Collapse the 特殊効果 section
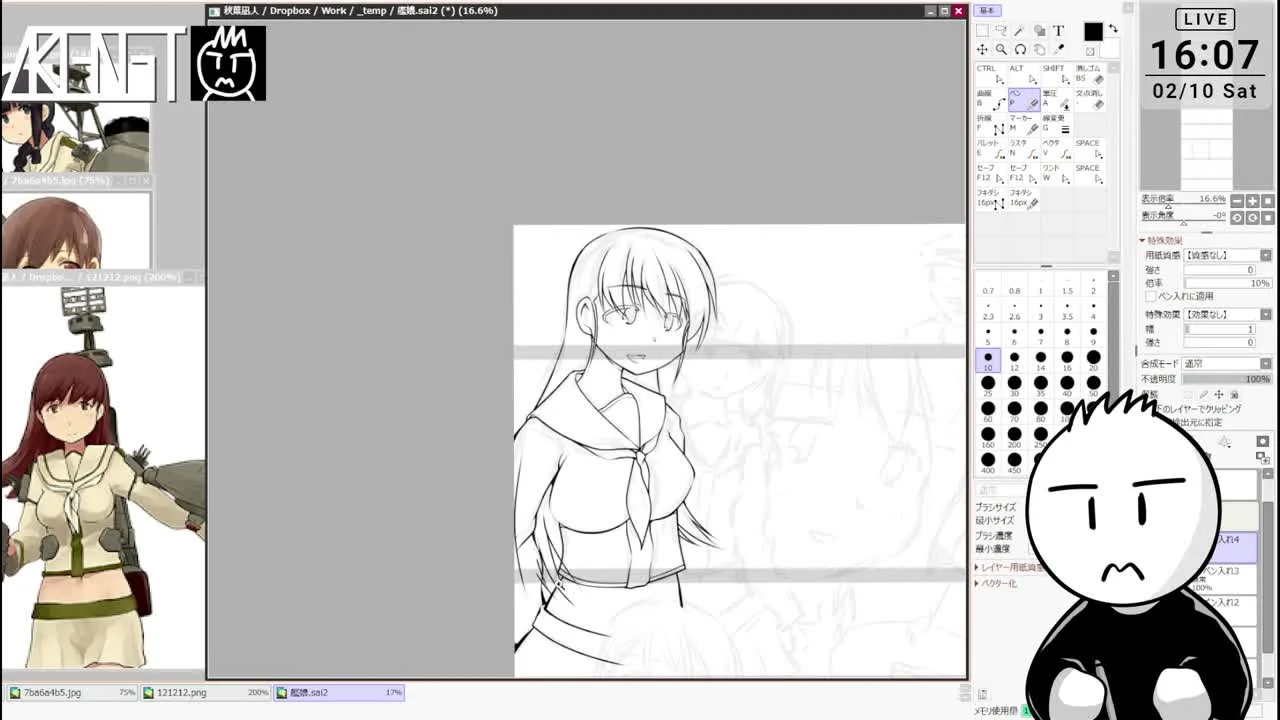The image size is (1280, 720). [1143, 241]
